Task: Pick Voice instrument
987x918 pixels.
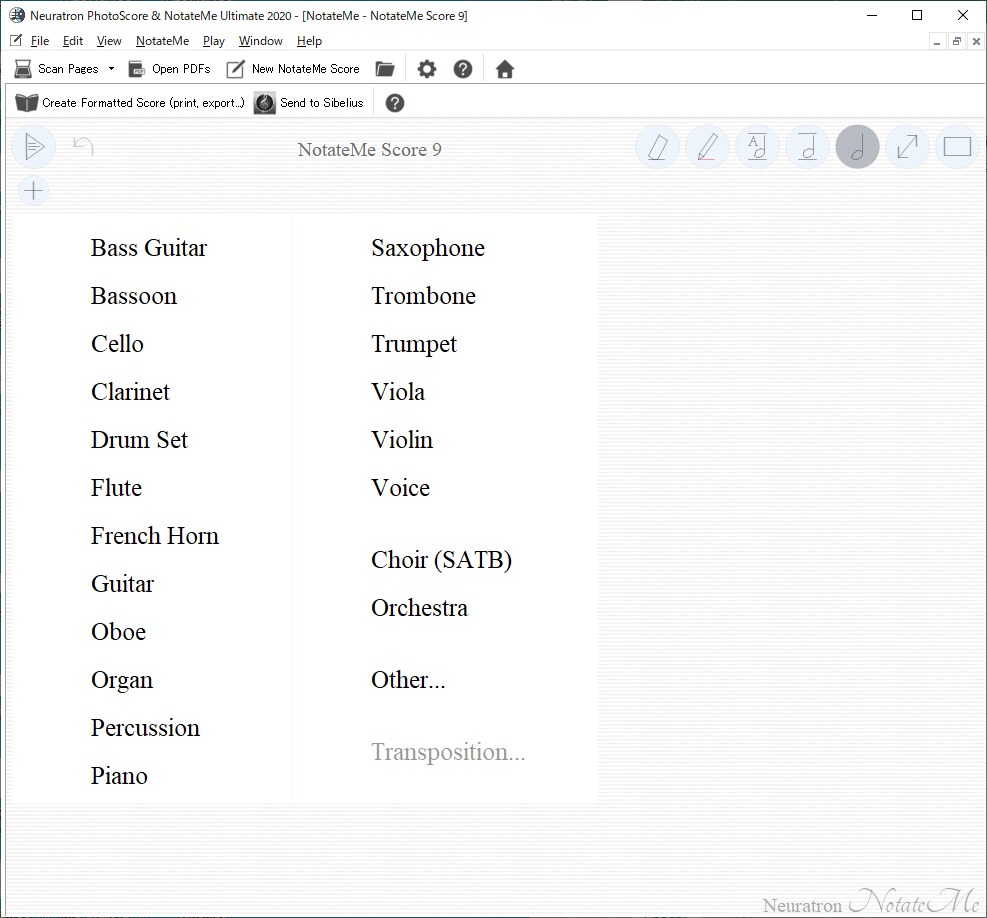Action: pos(400,488)
